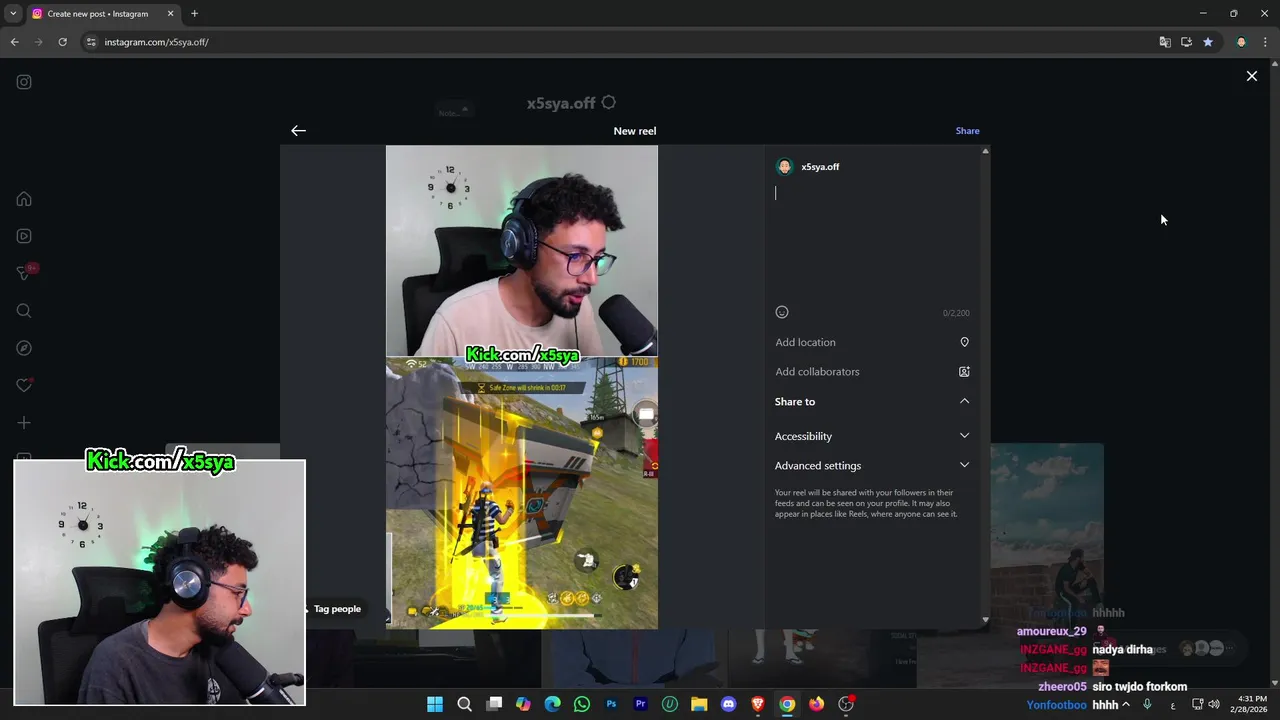Expand the Accessibility section
This screenshot has width=1280, height=720.
(872, 436)
